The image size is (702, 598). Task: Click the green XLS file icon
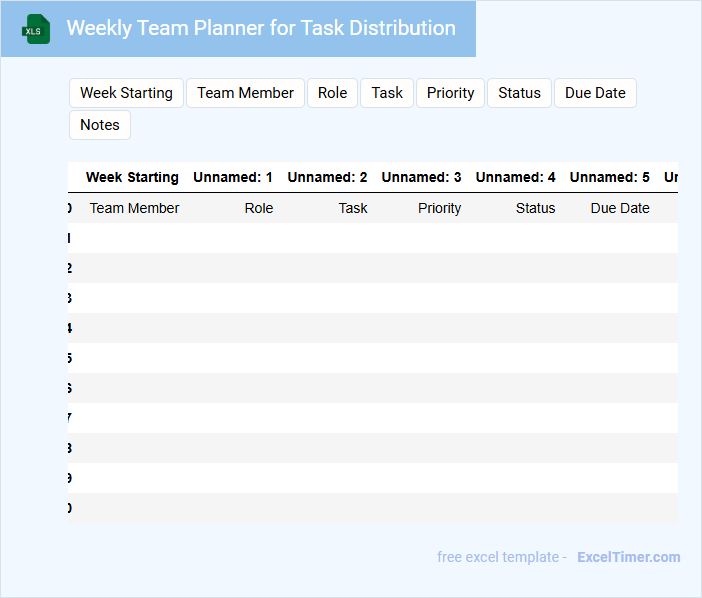coord(36,29)
